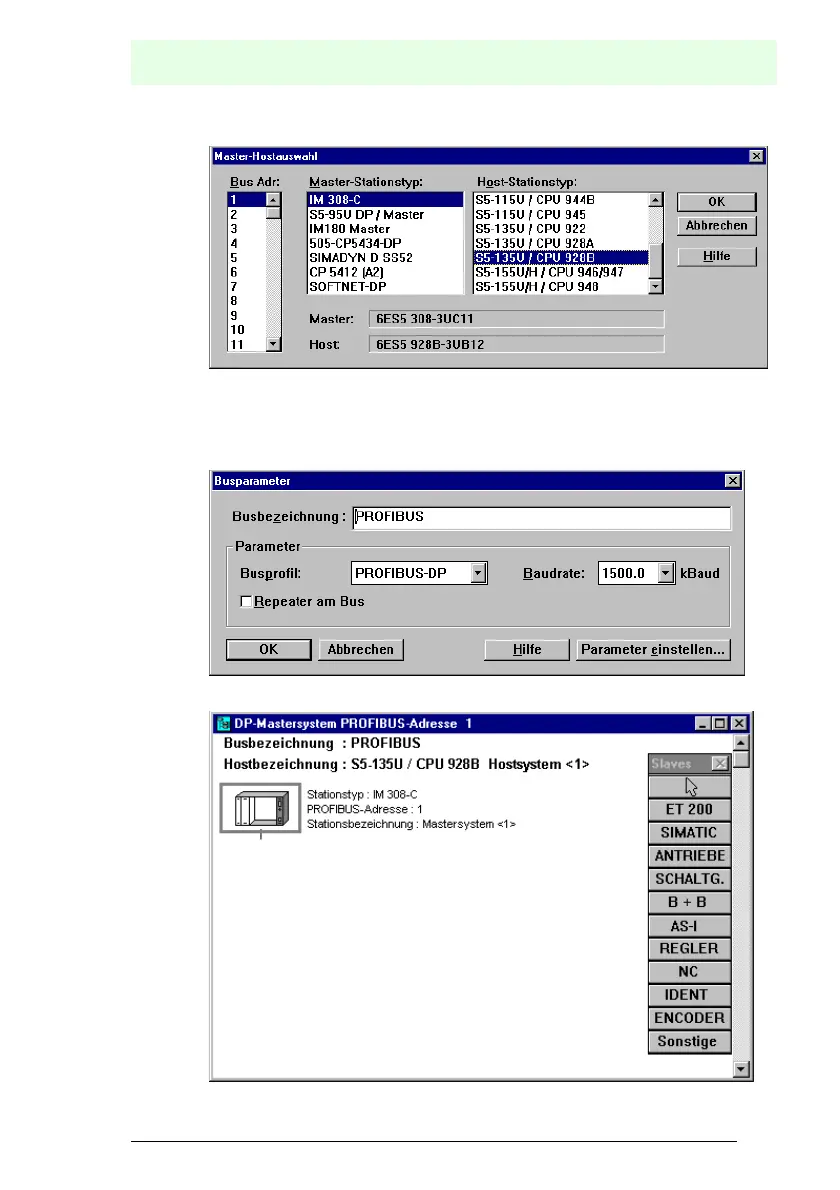Select host S5-135U / CPU 922
The height and width of the screenshot is (1190, 840).
point(561,229)
